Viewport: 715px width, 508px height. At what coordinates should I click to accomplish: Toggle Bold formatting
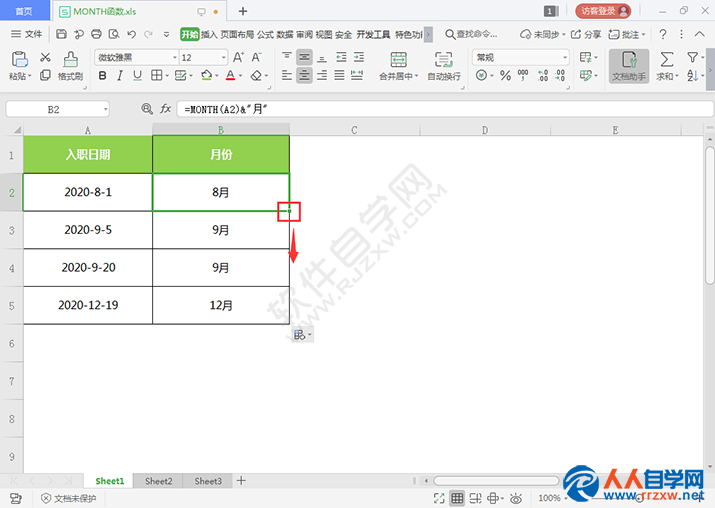[x=103, y=75]
